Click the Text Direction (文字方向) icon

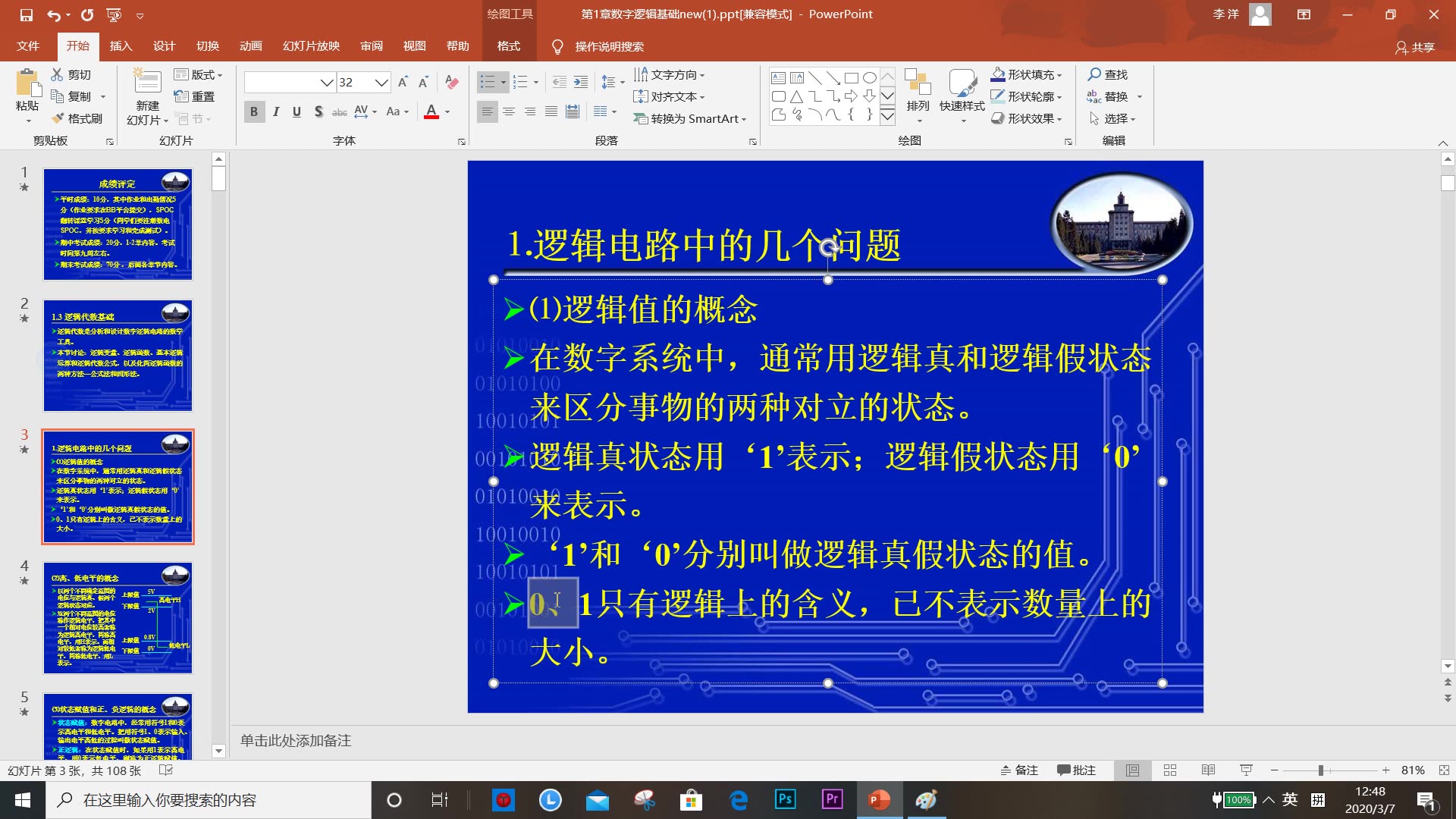point(641,74)
